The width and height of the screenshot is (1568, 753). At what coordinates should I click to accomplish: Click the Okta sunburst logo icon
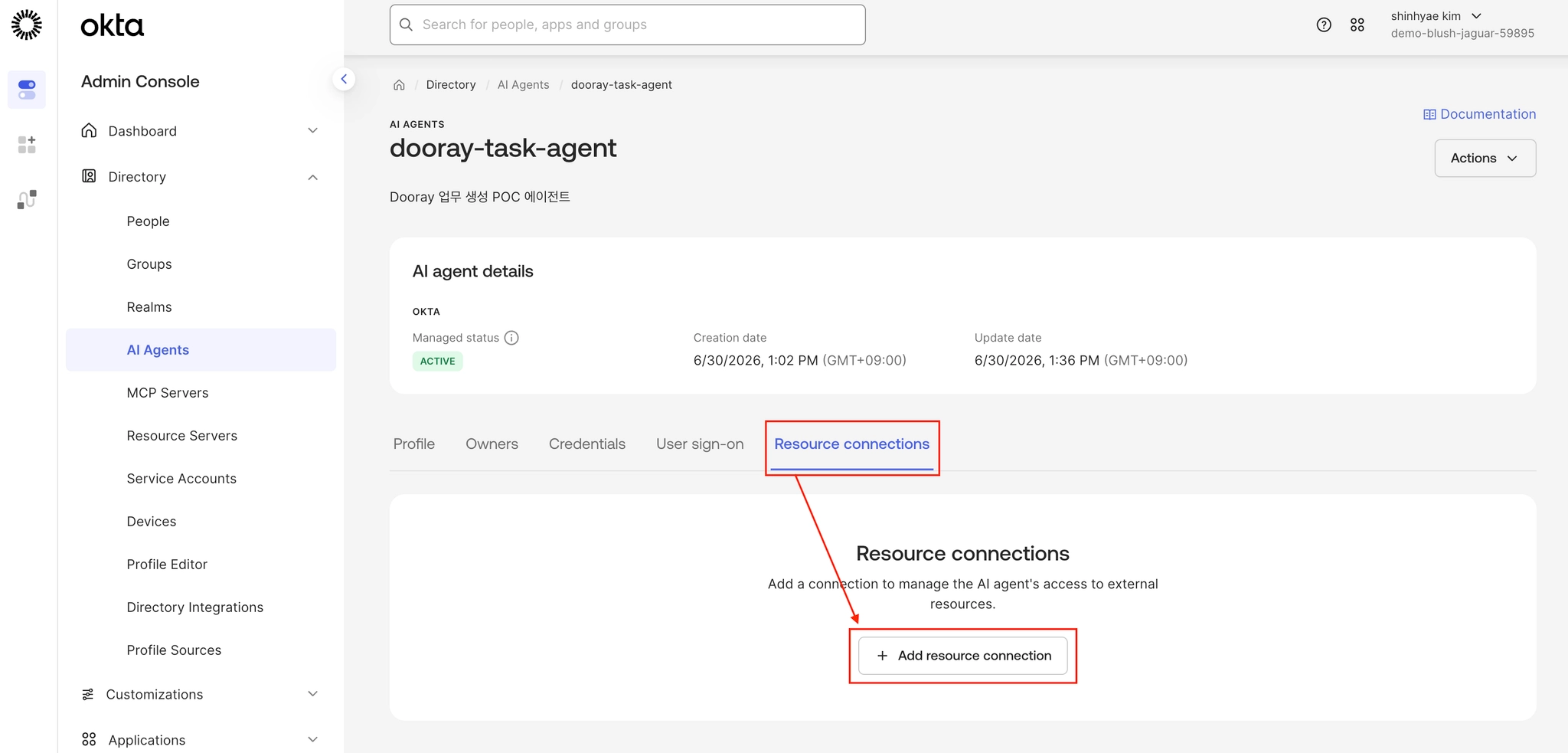(x=27, y=25)
